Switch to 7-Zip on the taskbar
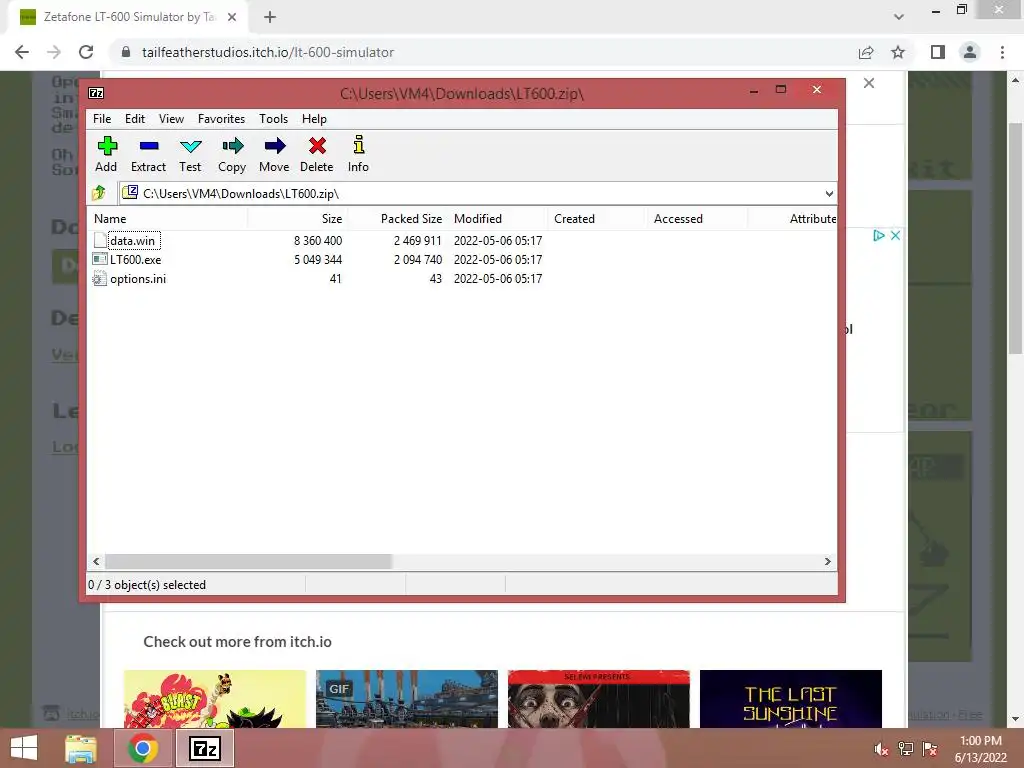This screenshot has height=768, width=1024. (x=204, y=748)
